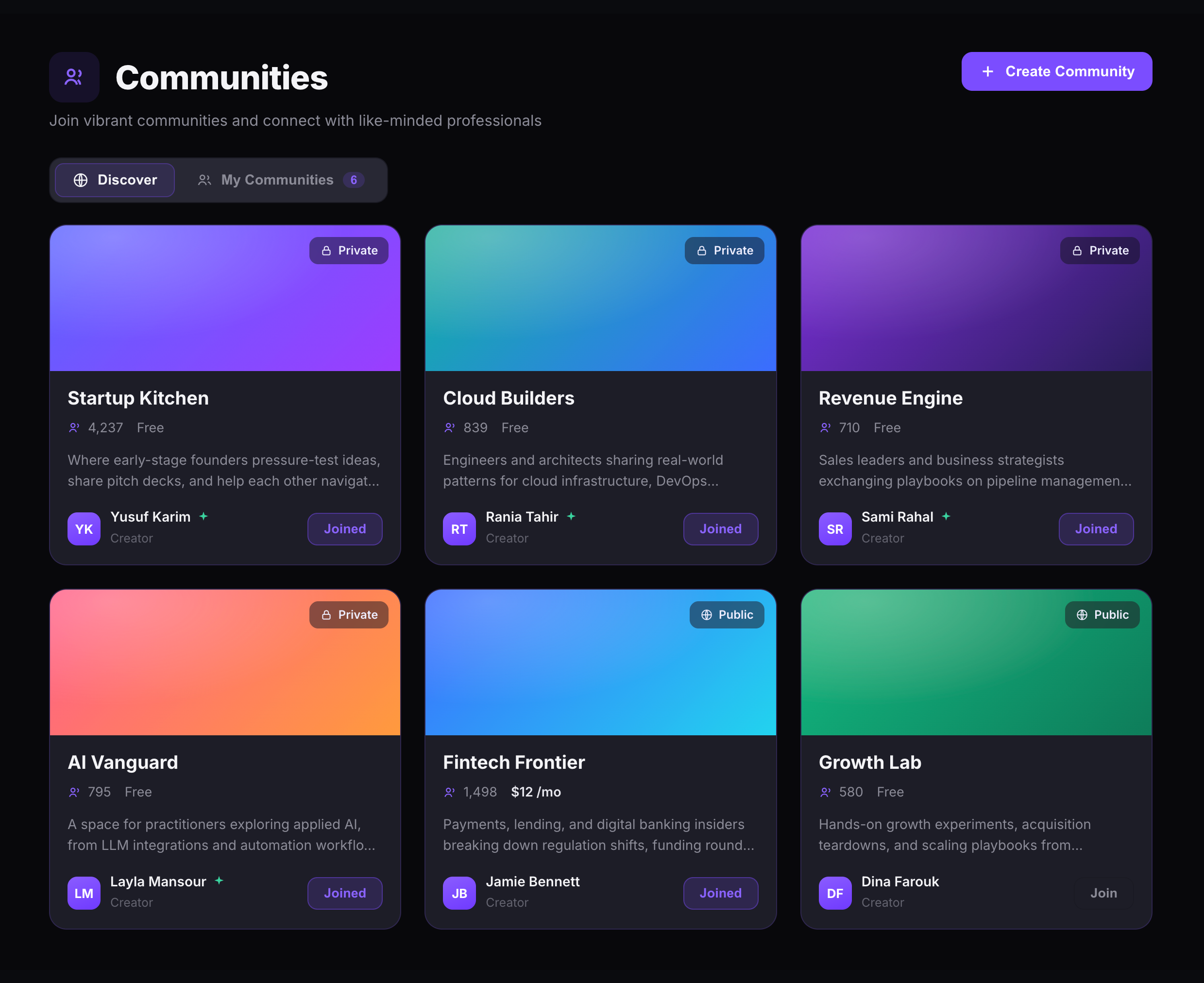Image resolution: width=1204 pixels, height=983 pixels.
Task: Click Private badge on AI Vanguard
Action: point(349,615)
